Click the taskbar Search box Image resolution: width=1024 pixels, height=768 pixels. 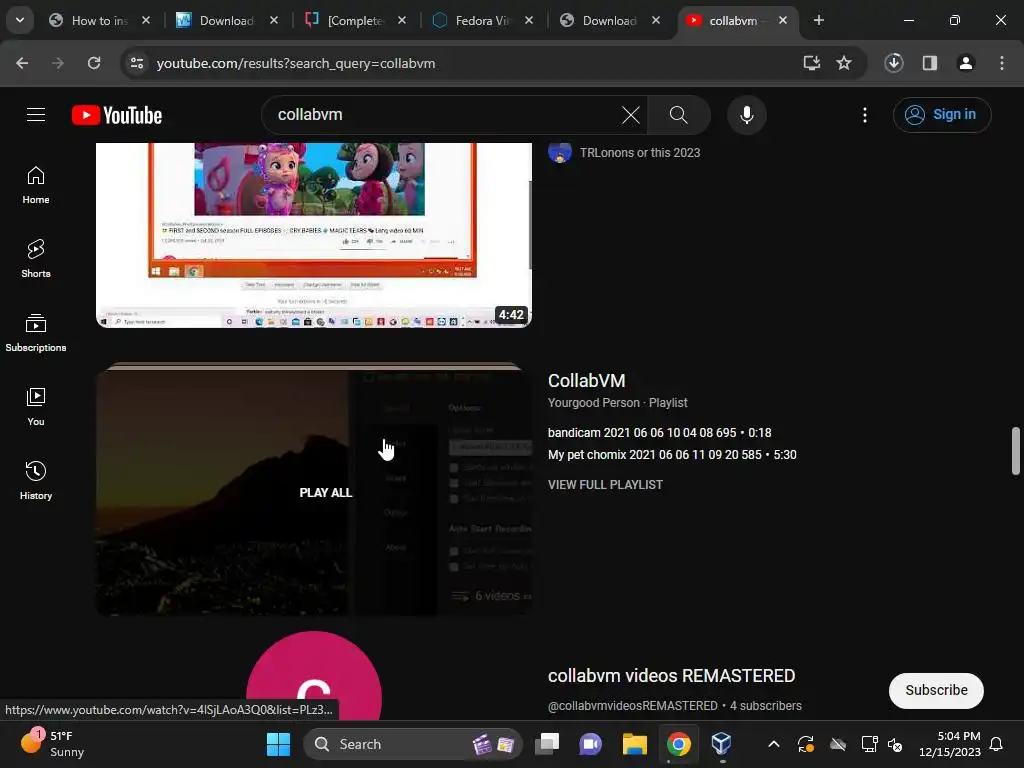[413, 744]
